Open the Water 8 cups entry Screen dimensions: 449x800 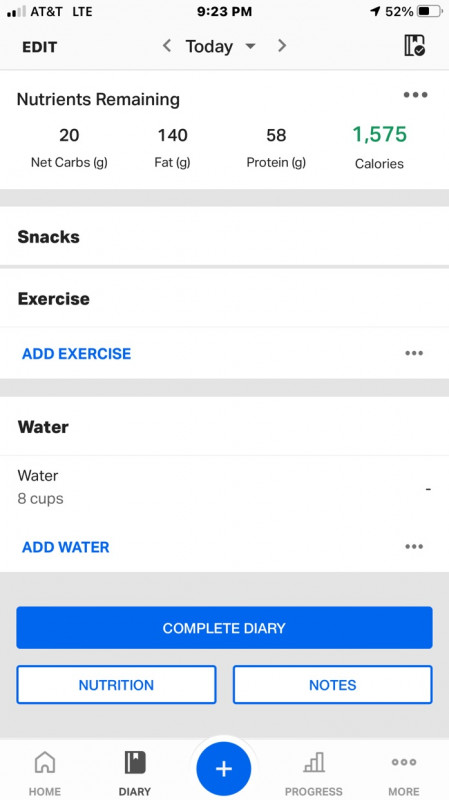pos(224,487)
